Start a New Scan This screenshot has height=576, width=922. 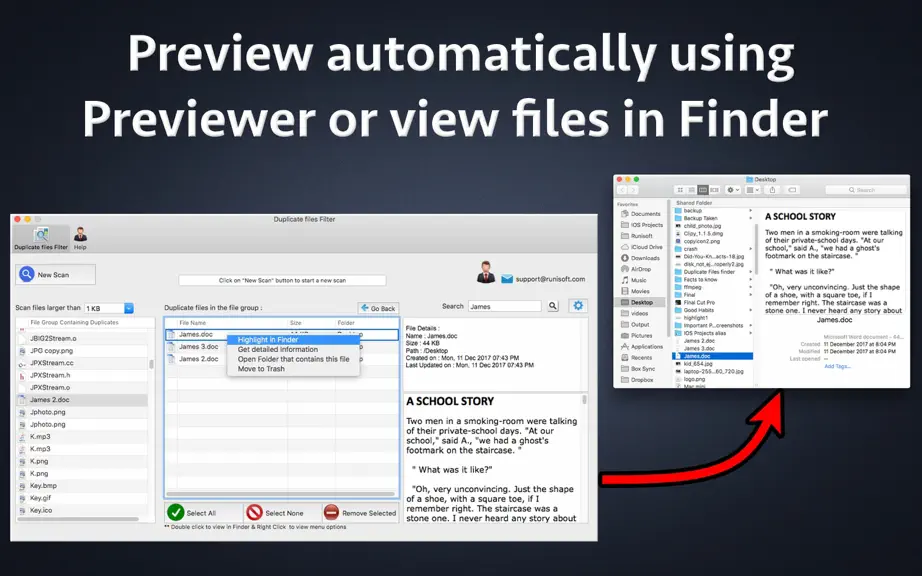pyautogui.click(x=55, y=274)
